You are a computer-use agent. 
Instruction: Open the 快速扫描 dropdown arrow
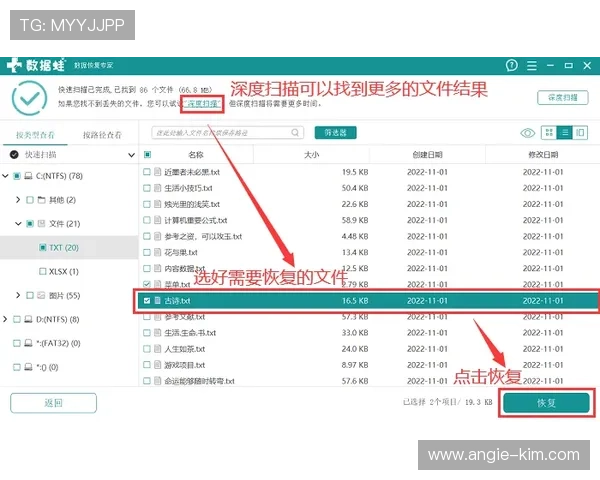[131, 155]
